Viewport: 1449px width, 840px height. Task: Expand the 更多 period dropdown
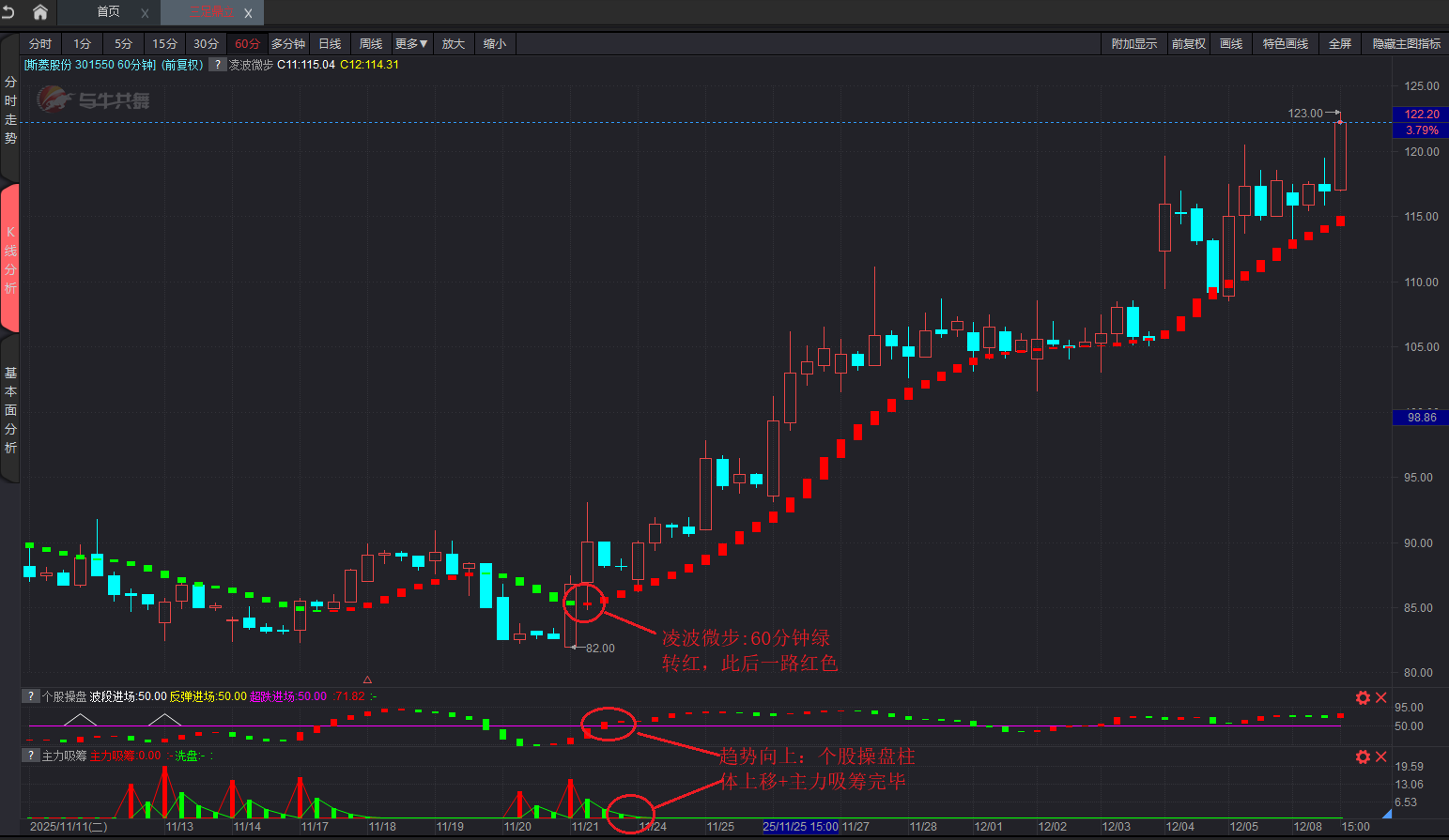tap(411, 44)
